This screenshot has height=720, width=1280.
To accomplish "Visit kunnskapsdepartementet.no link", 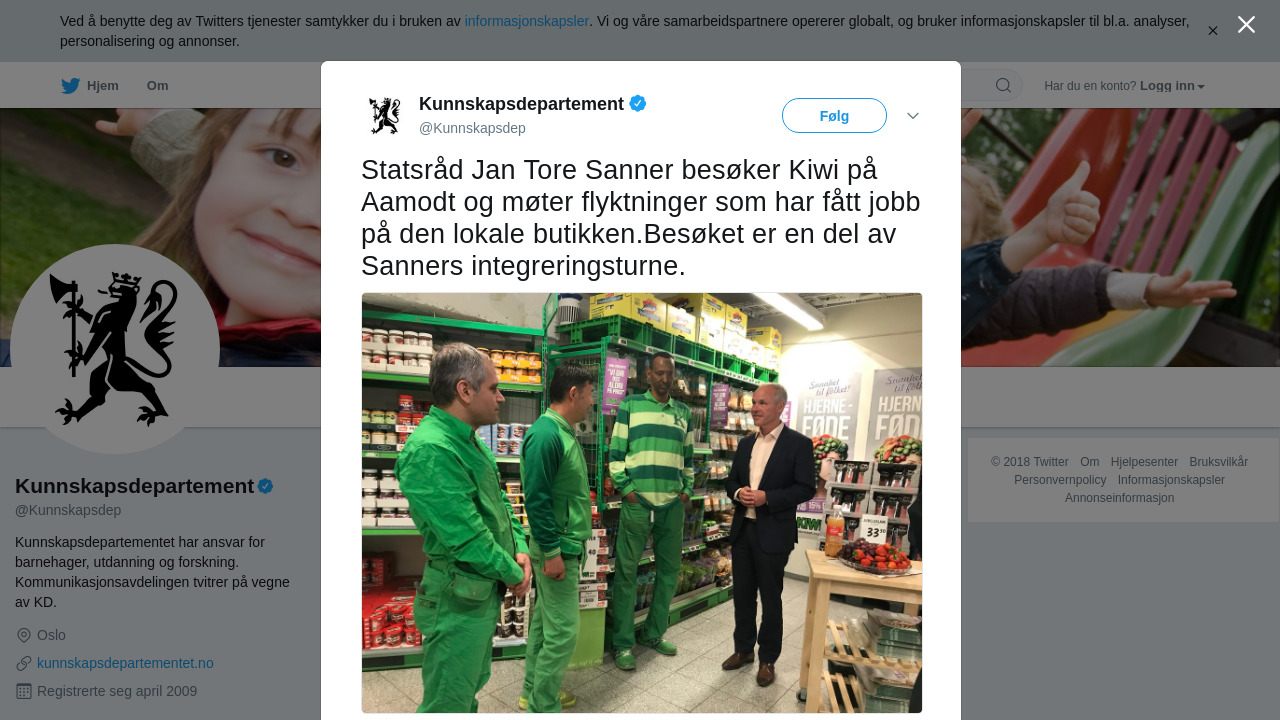I will (x=125, y=663).
